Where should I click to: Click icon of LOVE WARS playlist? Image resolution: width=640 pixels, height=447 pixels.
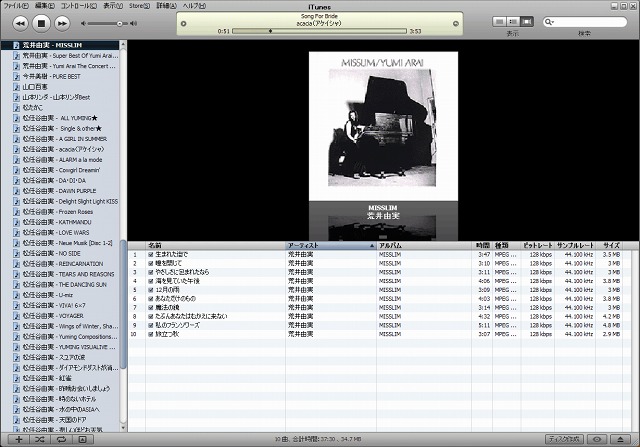tap(16, 232)
